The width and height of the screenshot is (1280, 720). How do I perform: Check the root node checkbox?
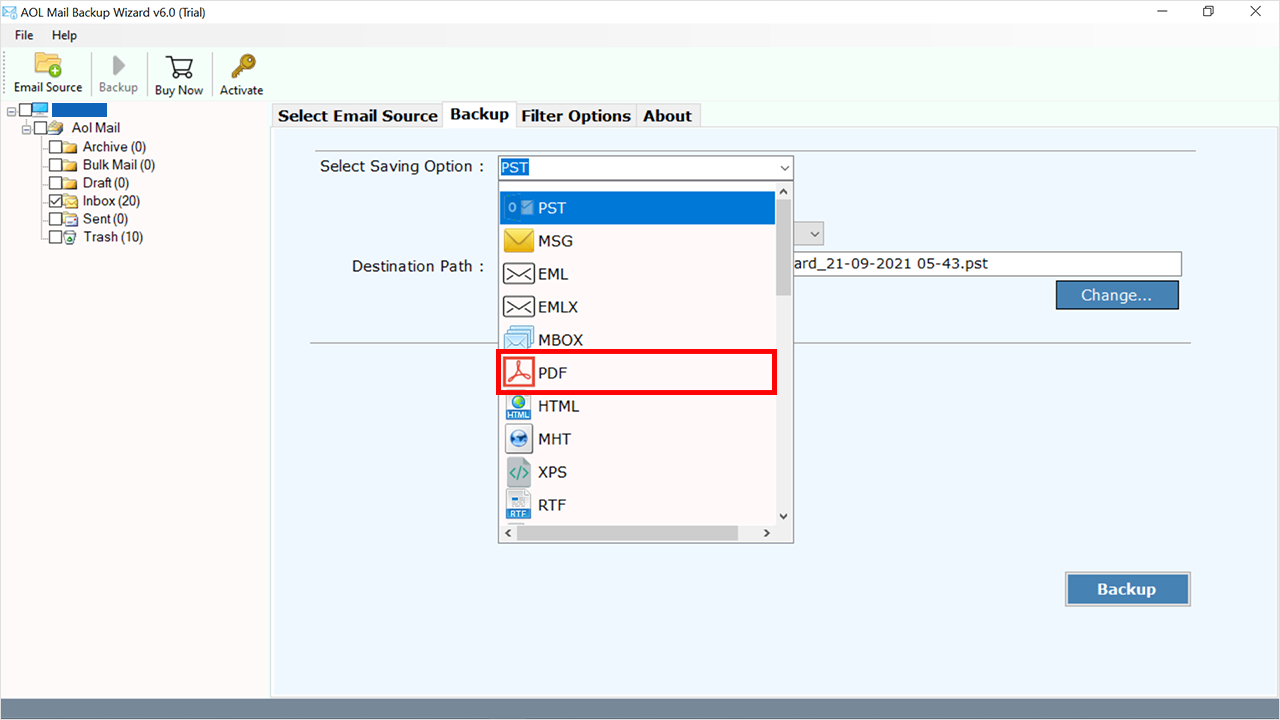pyautogui.click(x=25, y=110)
